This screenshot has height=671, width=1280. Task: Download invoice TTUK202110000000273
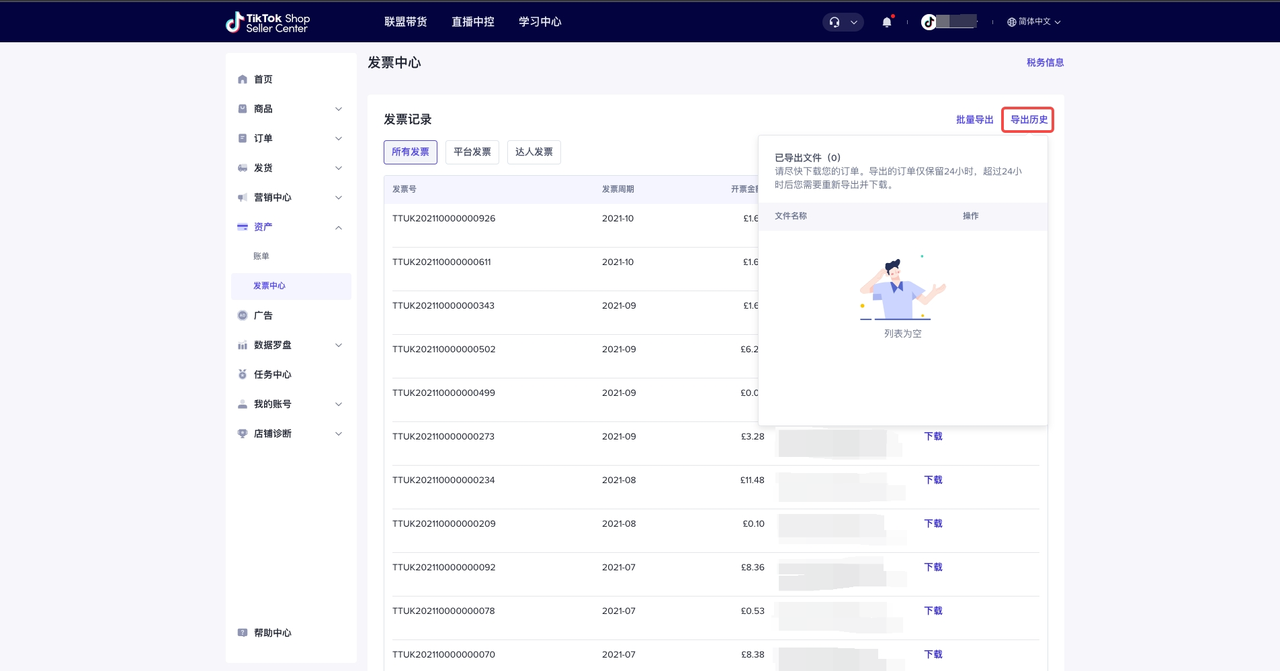pos(932,437)
